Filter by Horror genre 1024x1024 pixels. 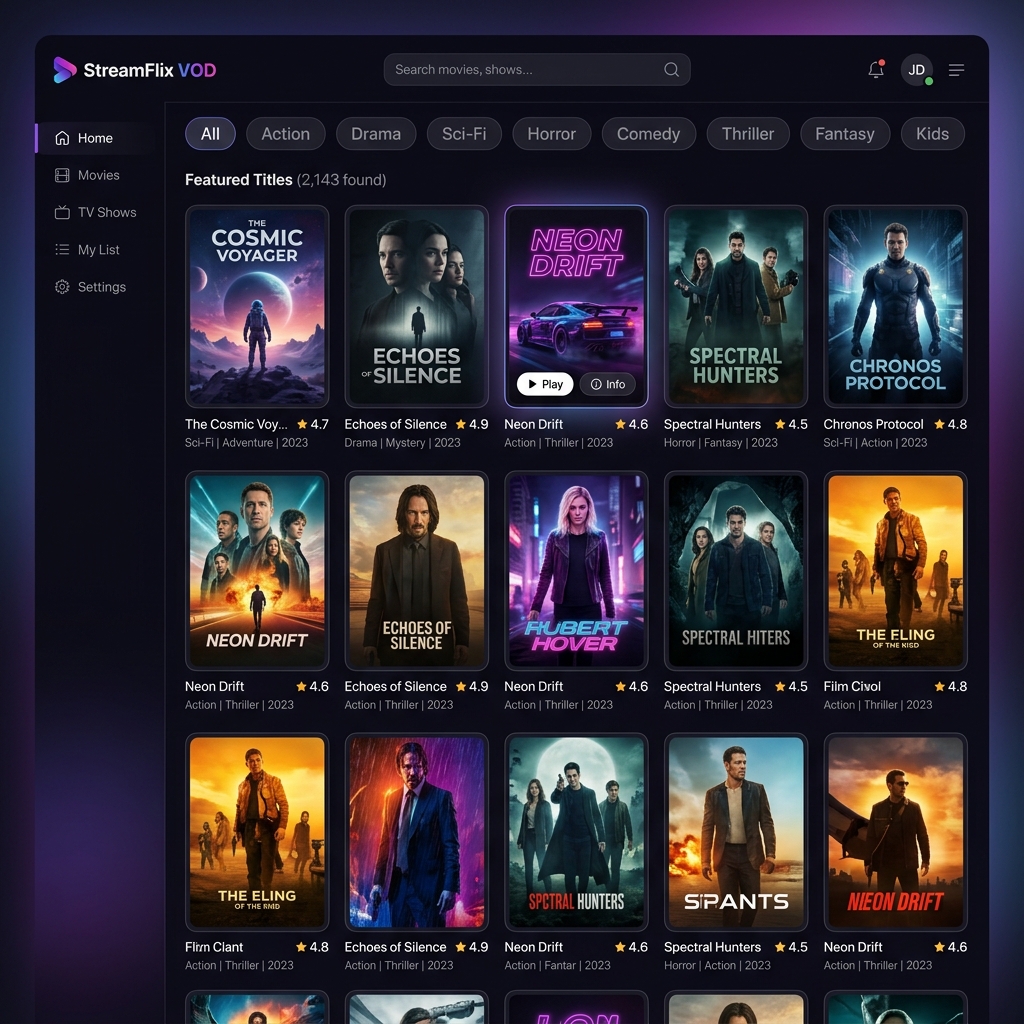tap(552, 134)
